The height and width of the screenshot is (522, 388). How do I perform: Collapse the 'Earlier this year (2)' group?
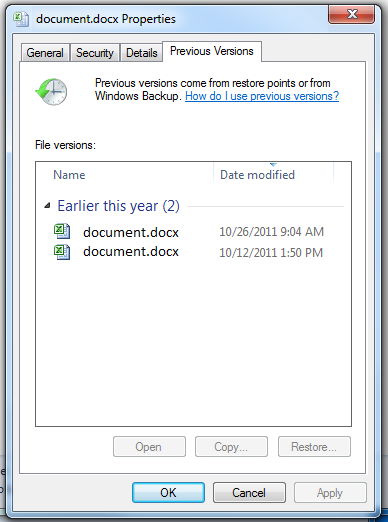pyautogui.click(x=48, y=206)
